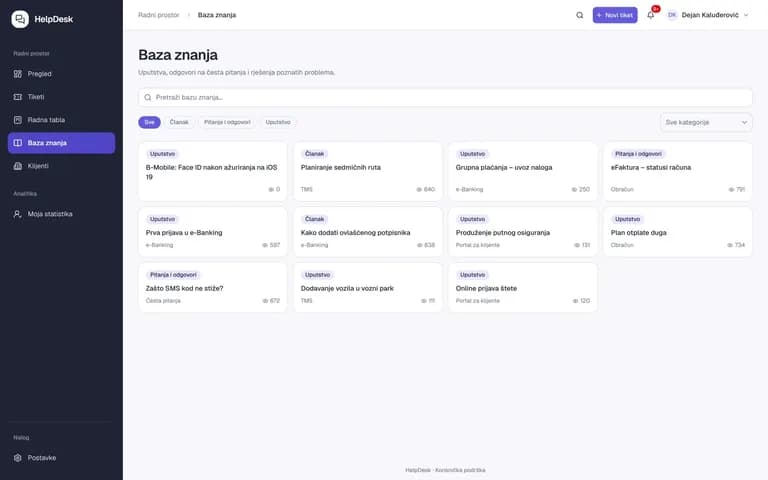Click views eye icon on Online prijava štete card
Image resolution: width=768 pixels, height=480 pixels.
pyautogui.click(x=575, y=301)
